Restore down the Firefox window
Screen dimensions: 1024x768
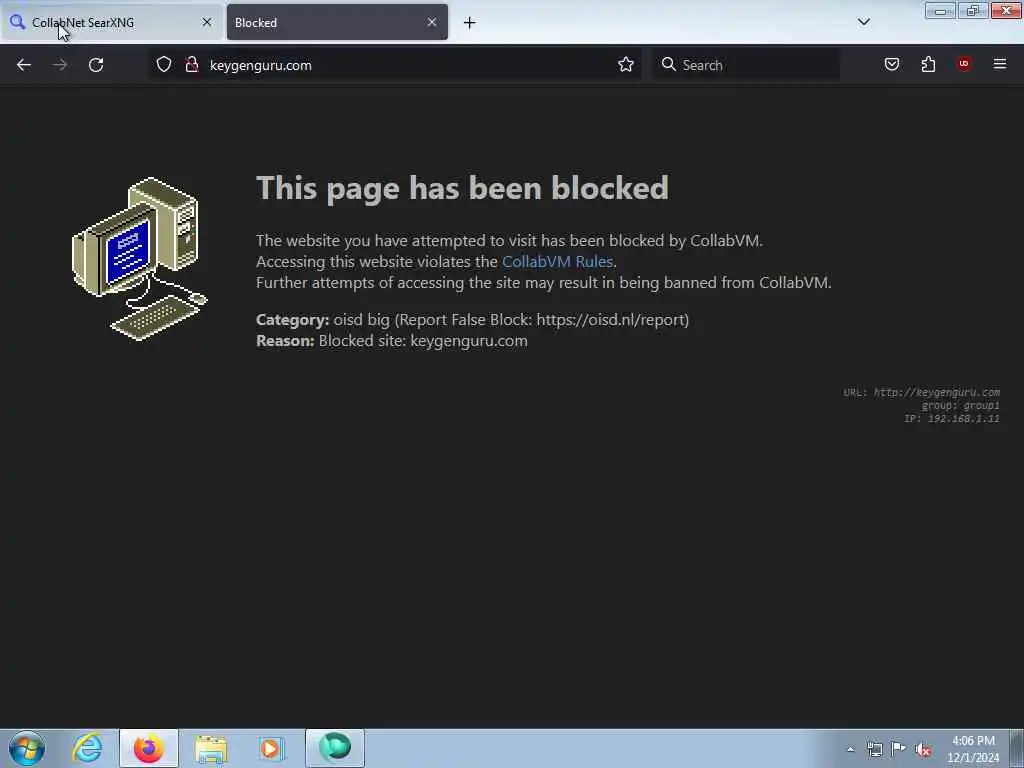tap(973, 11)
